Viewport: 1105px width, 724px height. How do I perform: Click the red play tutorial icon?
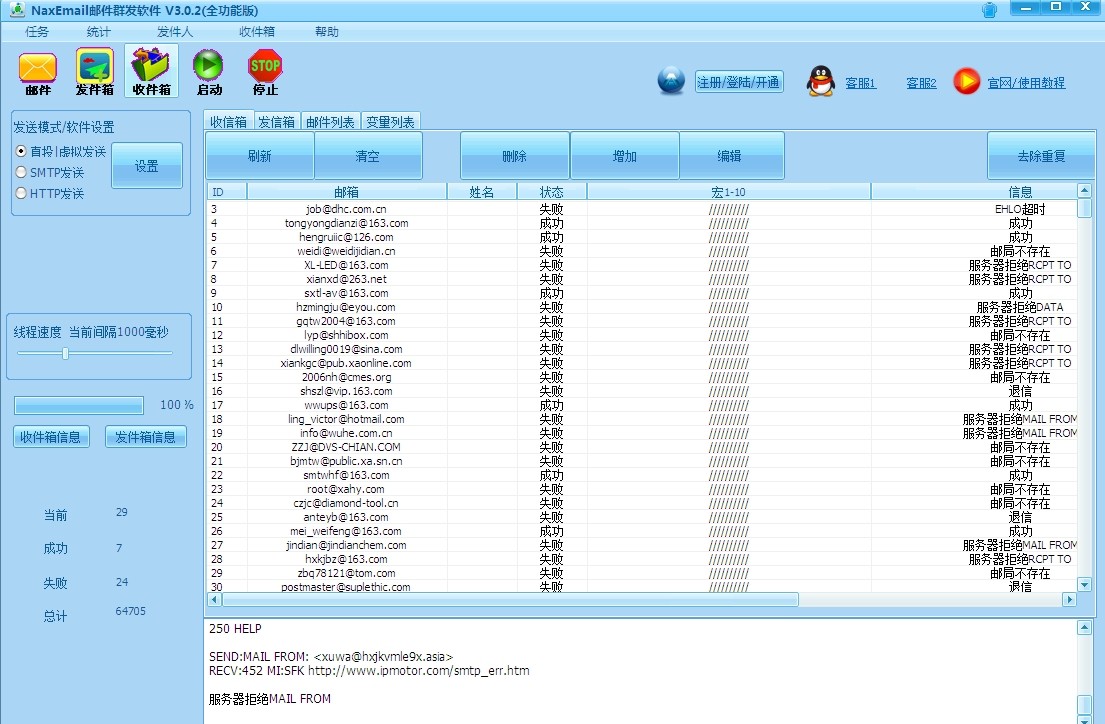[966, 81]
